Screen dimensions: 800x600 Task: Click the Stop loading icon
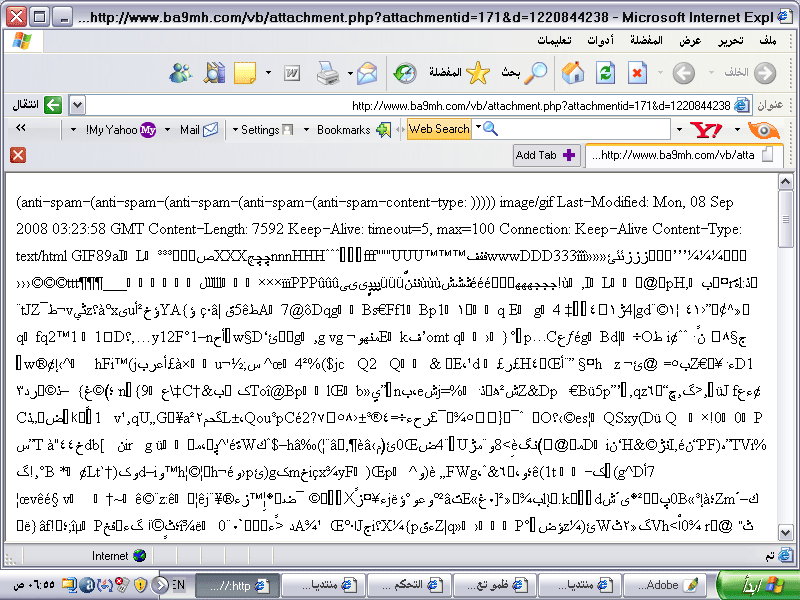coord(637,73)
